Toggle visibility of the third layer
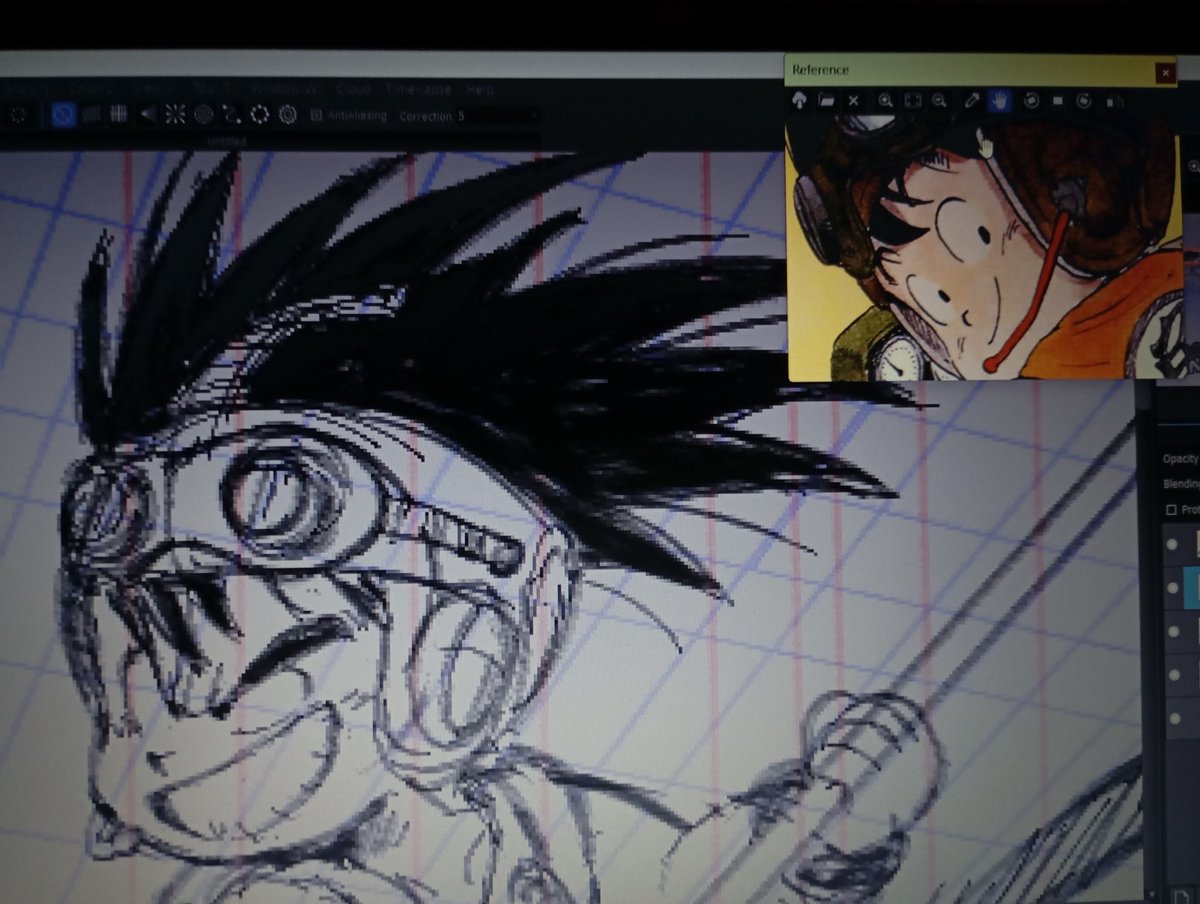Image resolution: width=1200 pixels, height=904 pixels. point(1171,632)
